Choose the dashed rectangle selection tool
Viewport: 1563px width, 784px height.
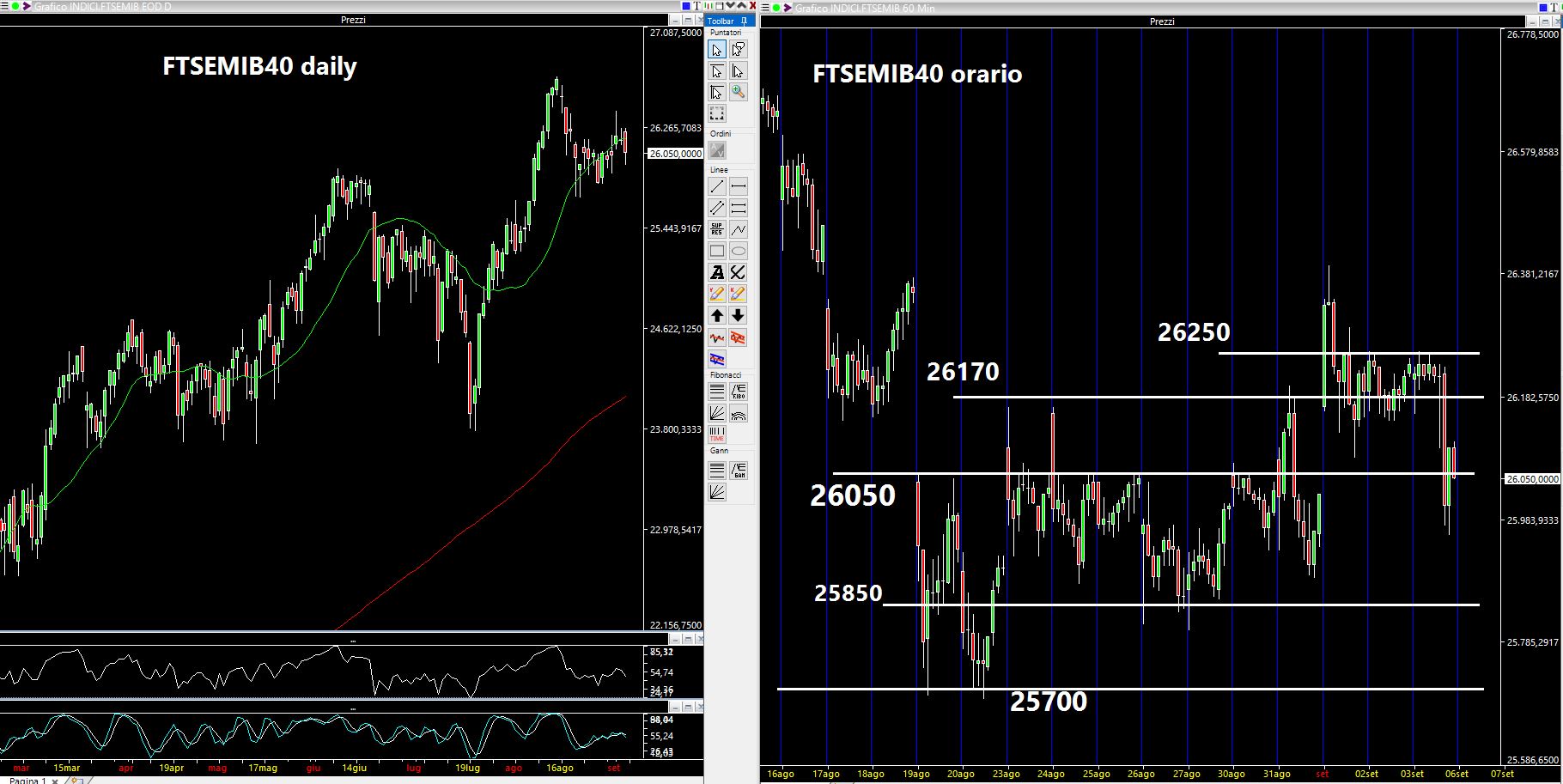717,114
